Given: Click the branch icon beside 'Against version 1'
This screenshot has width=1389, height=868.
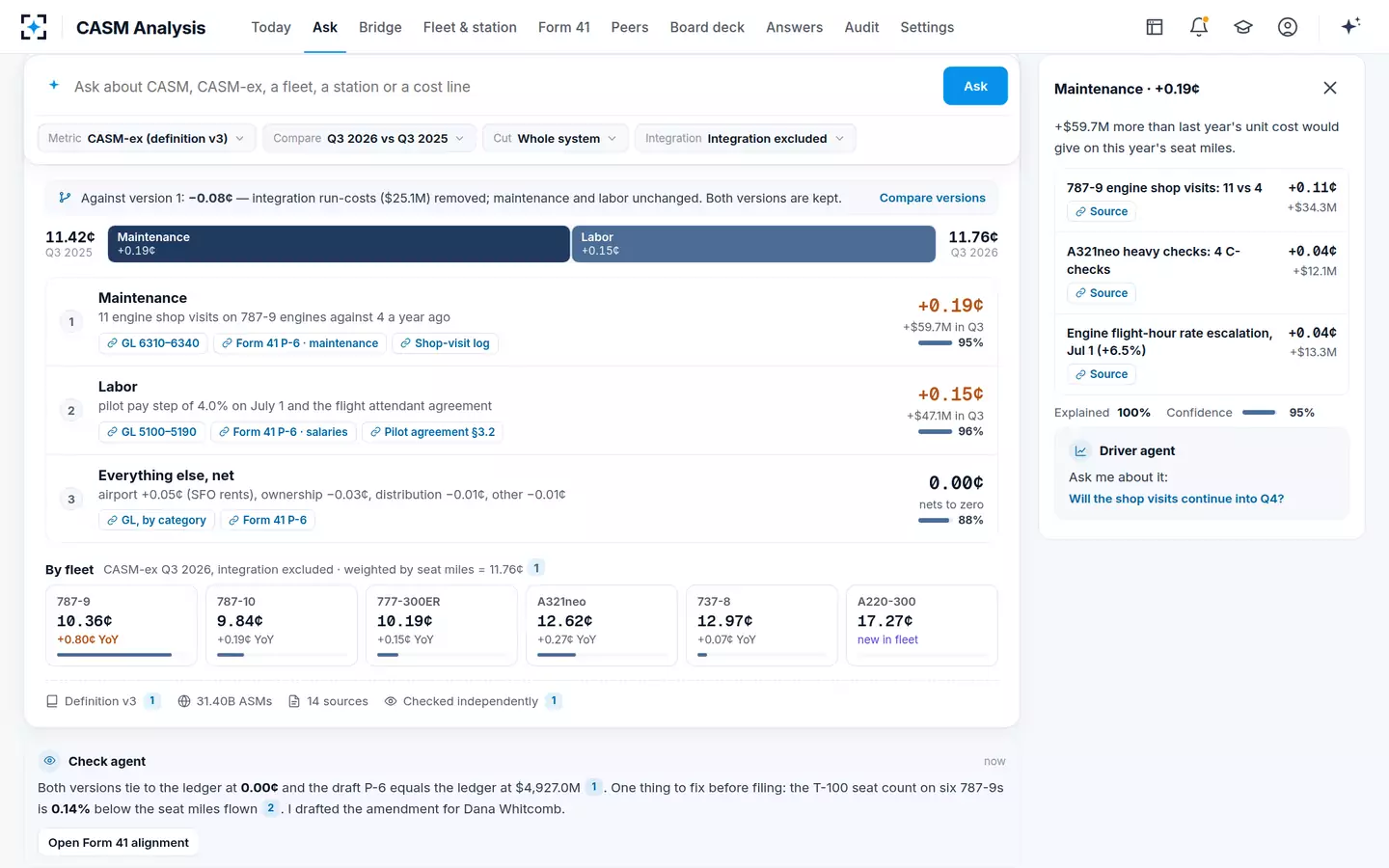Looking at the screenshot, I should [x=65, y=198].
